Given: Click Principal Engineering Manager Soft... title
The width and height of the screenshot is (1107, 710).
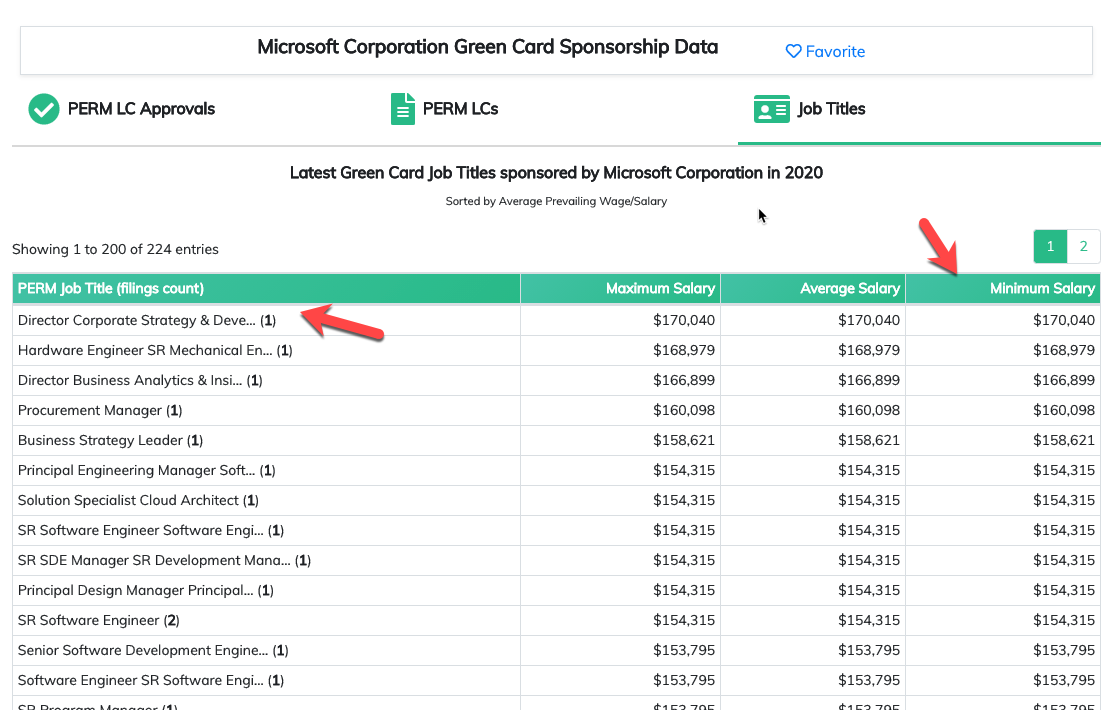Looking at the screenshot, I should 146,470.
